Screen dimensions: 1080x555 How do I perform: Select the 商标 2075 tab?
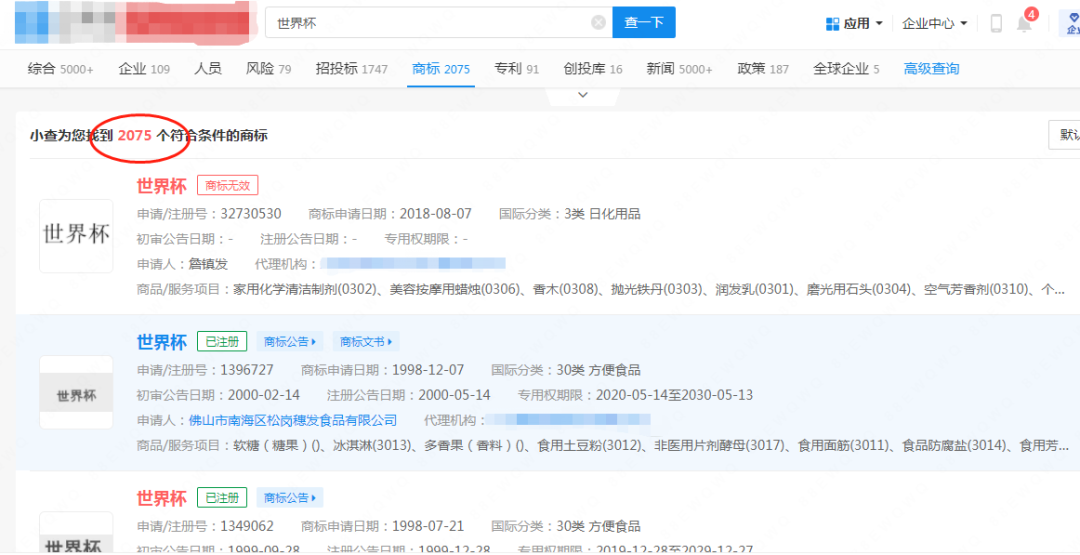click(x=441, y=69)
